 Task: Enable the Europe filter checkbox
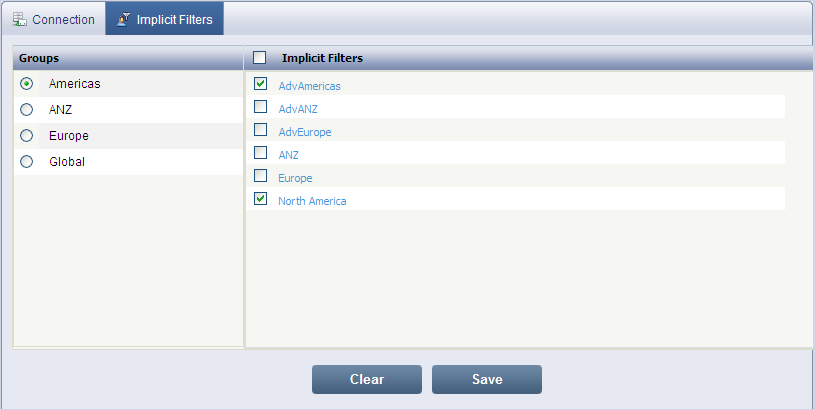coord(261,176)
